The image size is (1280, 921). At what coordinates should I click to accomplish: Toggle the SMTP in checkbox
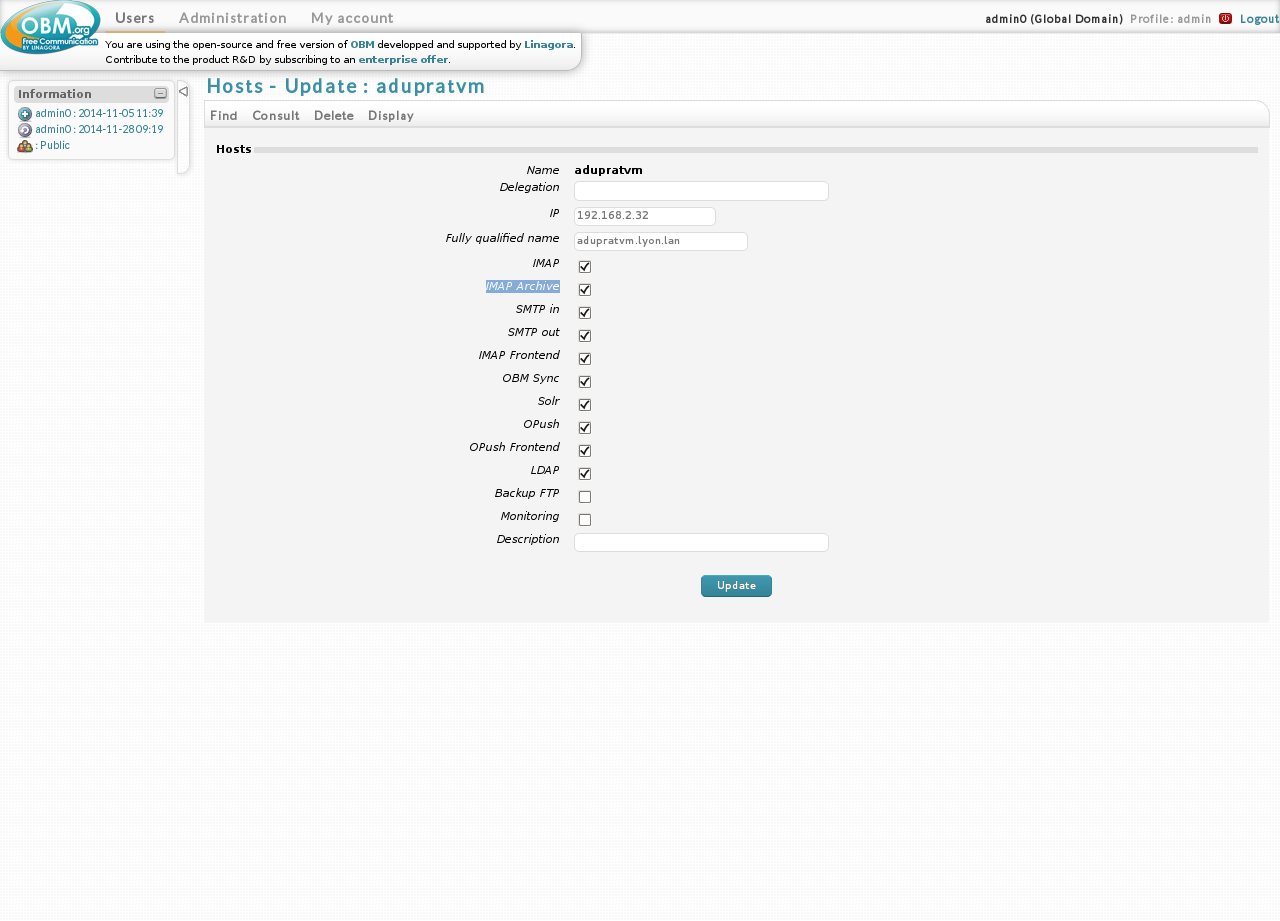[x=585, y=313]
